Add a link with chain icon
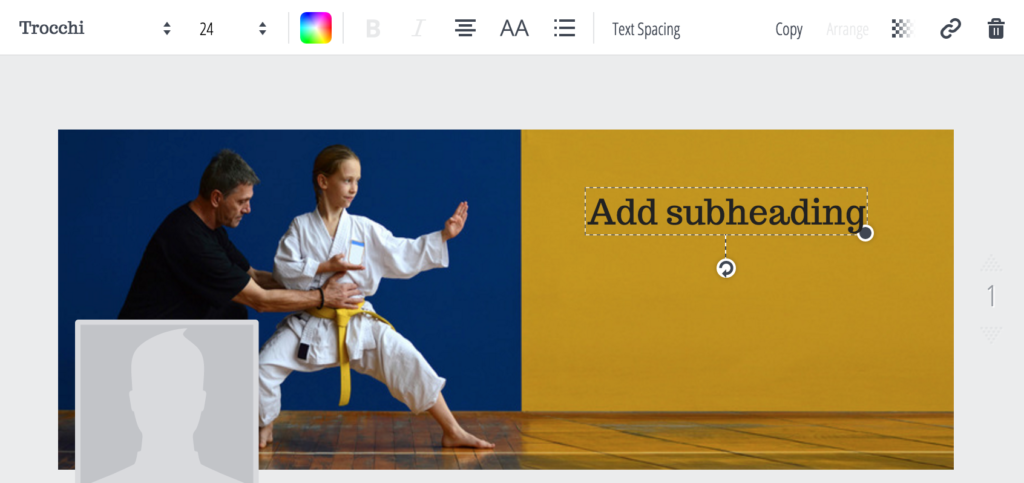The width and height of the screenshot is (1024, 483). [x=950, y=29]
